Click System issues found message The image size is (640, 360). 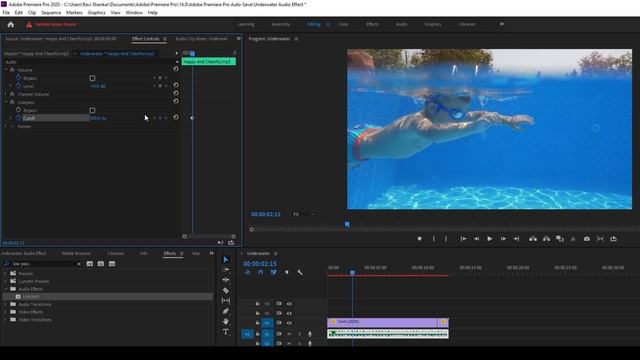click(56, 24)
